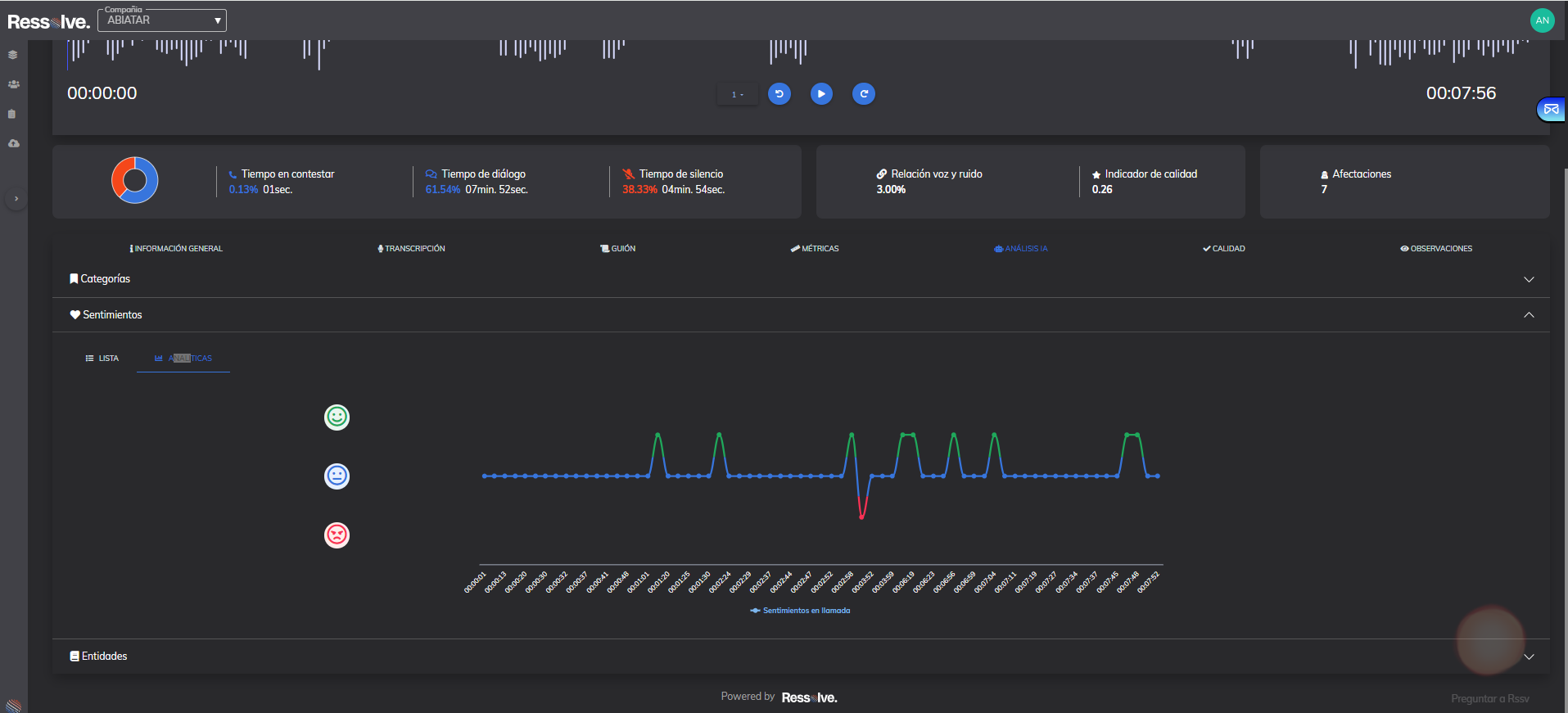Click the bottom-left Ressolve corner icon
1568x713 pixels.
pos(13,706)
